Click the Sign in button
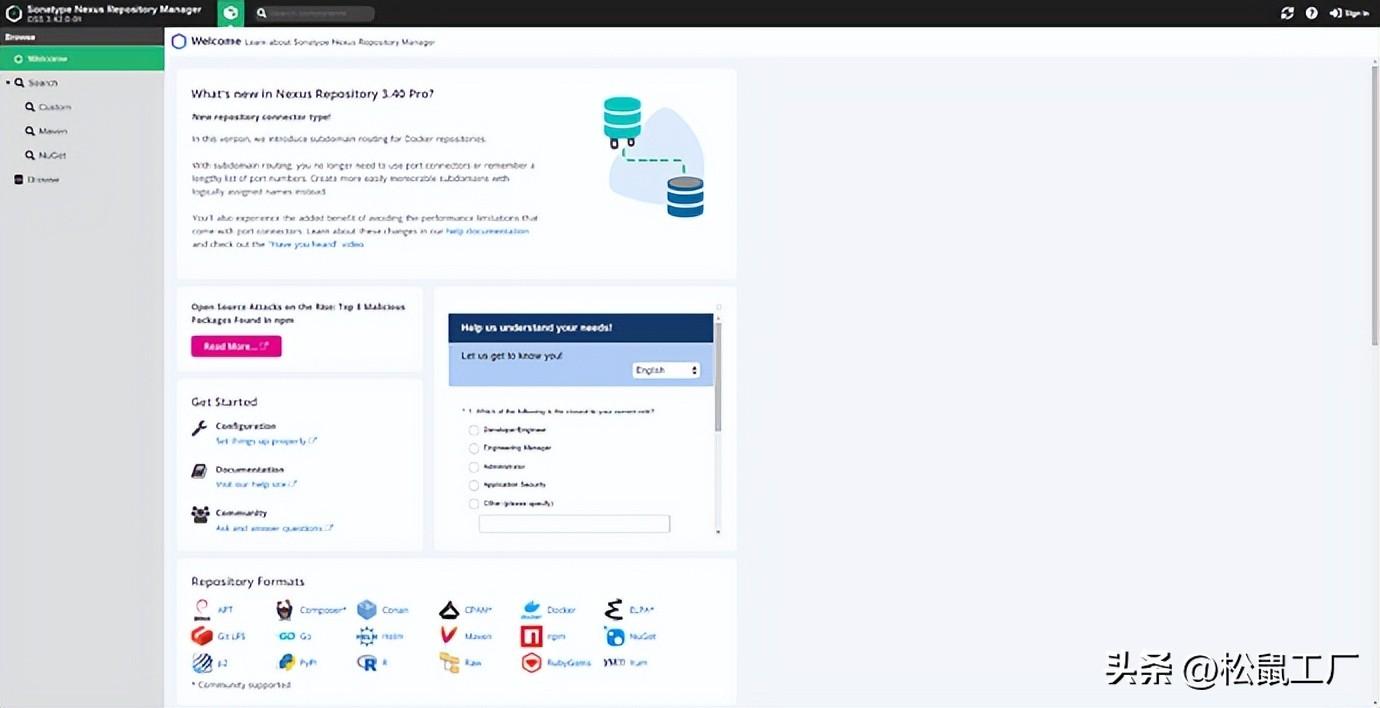The height and width of the screenshot is (708, 1380). (x=1350, y=13)
